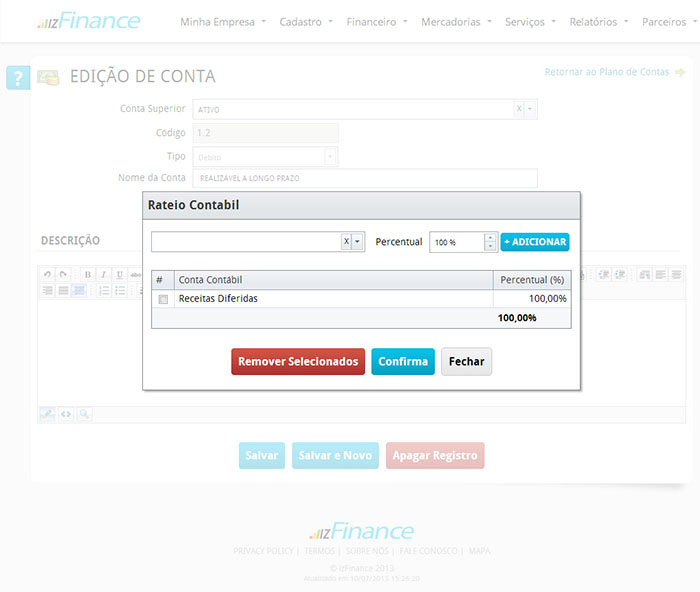Click Salvar e Novo button
The width and height of the screenshot is (700, 592).
pos(335,455)
